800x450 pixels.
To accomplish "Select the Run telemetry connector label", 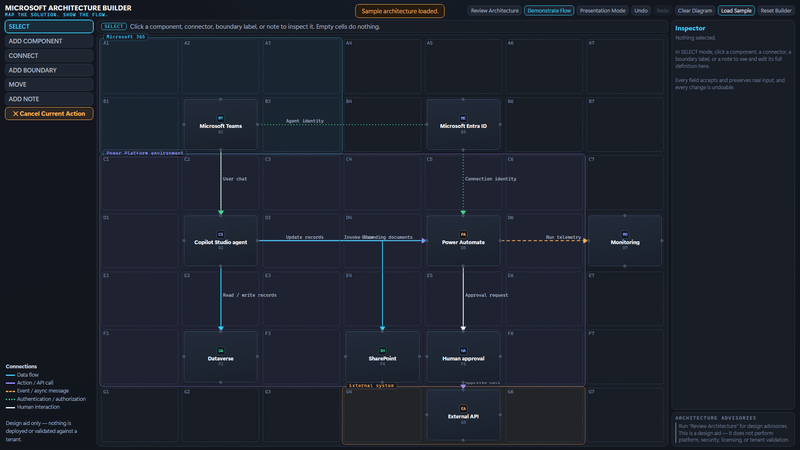I will point(563,237).
